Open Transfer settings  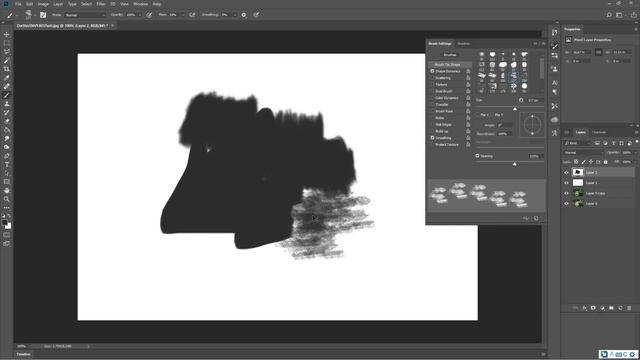442,104
